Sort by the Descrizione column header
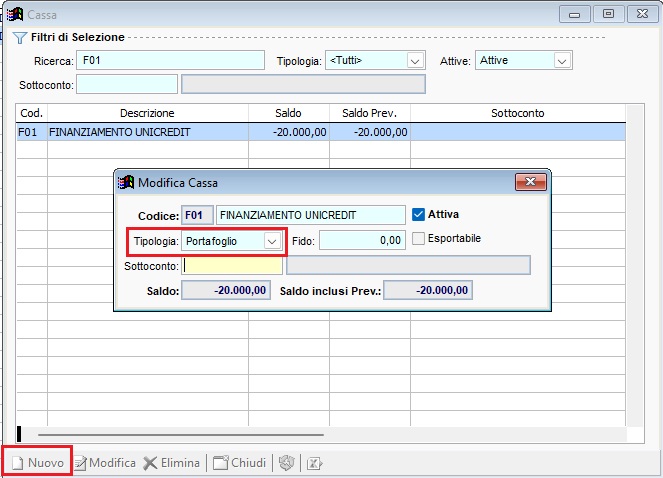The height and width of the screenshot is (478, 663). coord(147,113)
